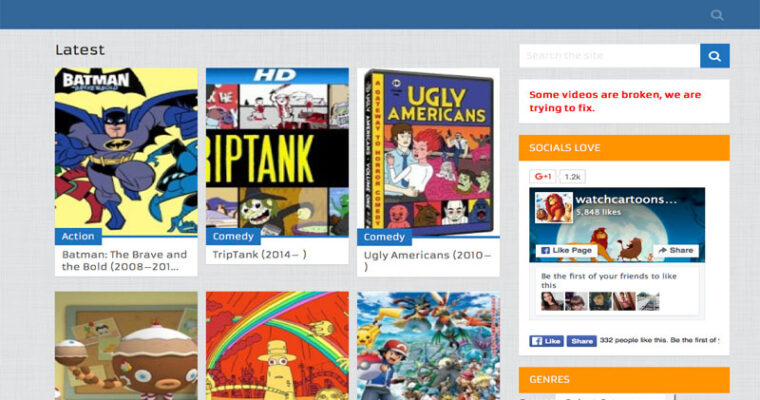Viewport: 760px width, 400px height.
Task: Open the Ugly Americans poster thumbnail
Action: (x=428, y=150)
